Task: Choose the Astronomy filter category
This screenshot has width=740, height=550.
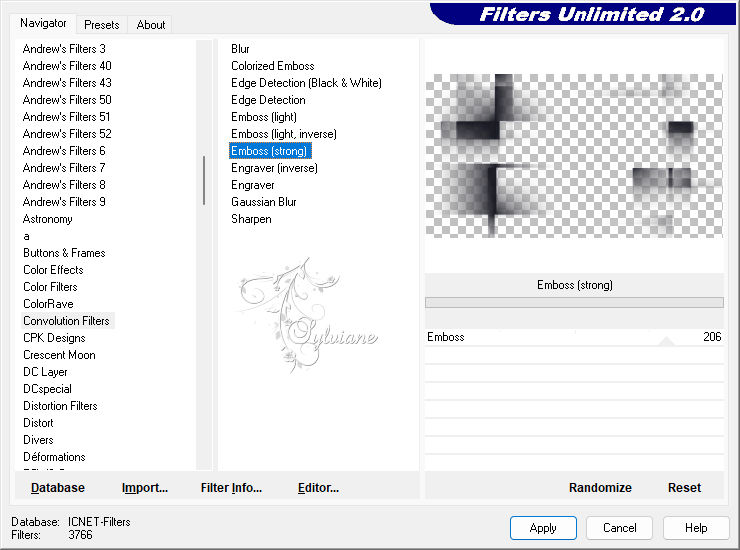Action: point(48,219)
